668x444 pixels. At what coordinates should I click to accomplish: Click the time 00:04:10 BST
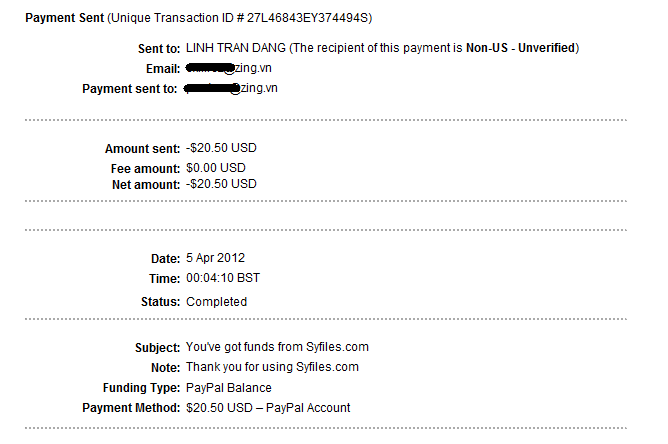[223, 278]
